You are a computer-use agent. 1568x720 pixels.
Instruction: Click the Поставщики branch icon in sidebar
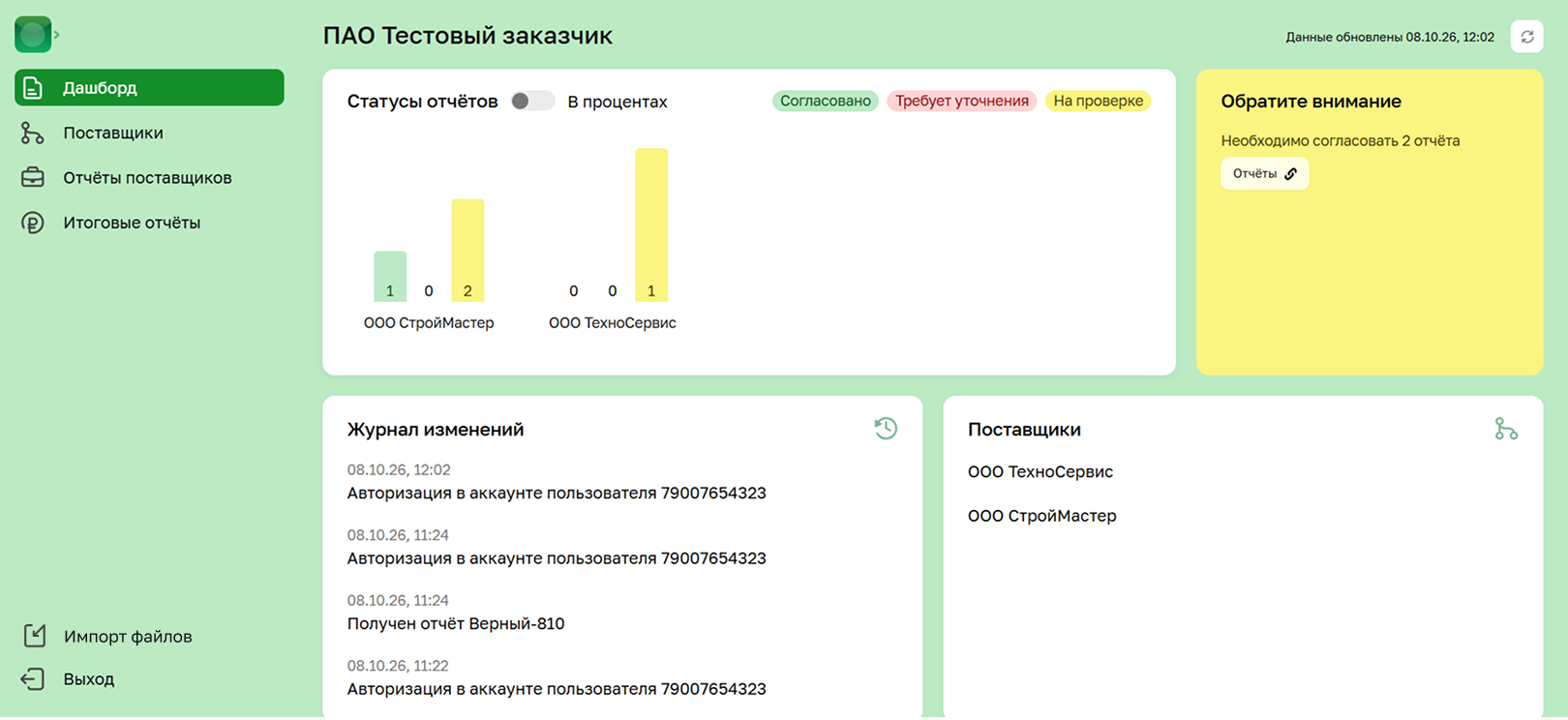(x=33, y=133)
